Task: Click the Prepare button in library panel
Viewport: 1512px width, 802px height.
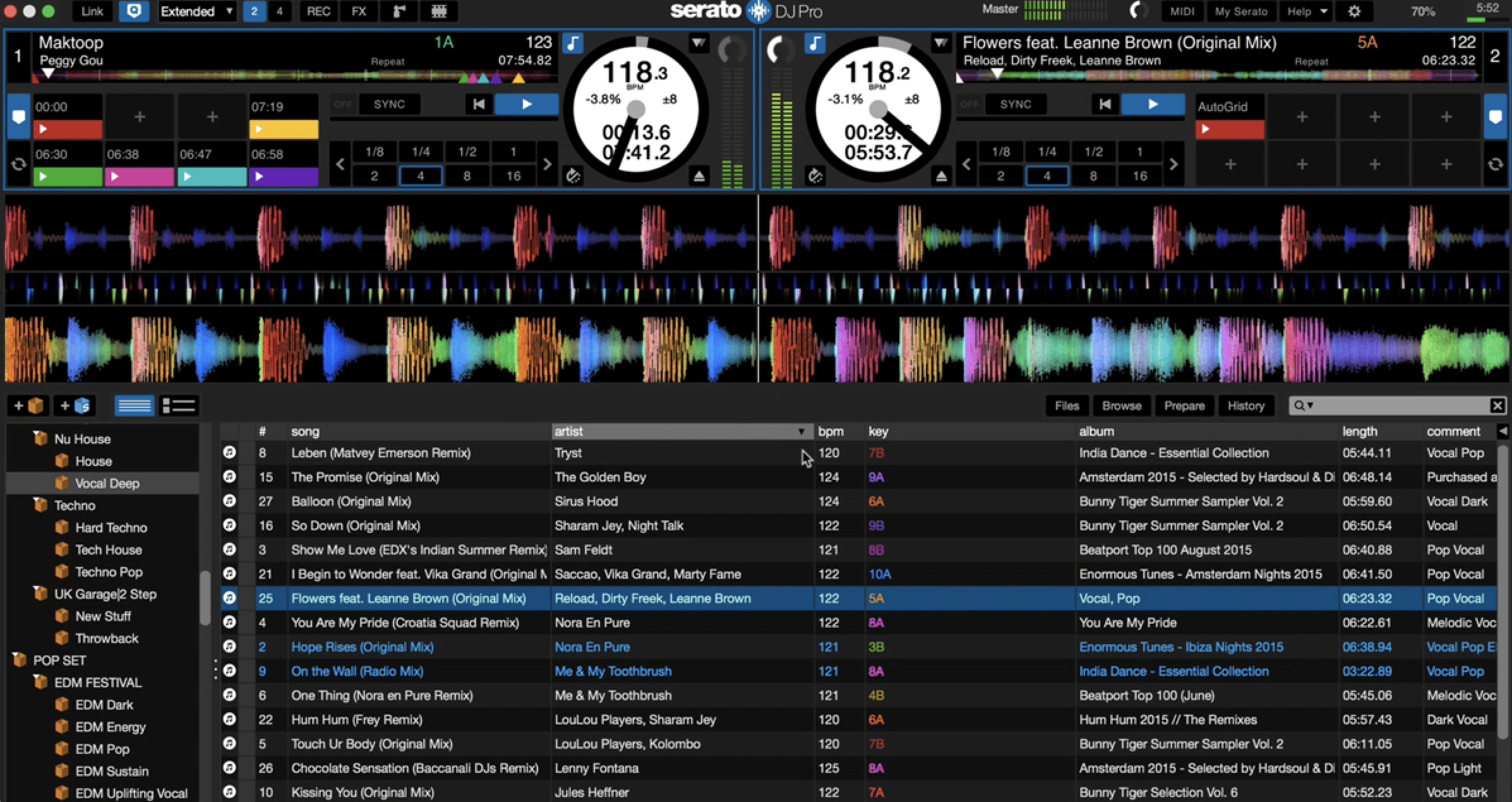Action: tap(1183, 405)
